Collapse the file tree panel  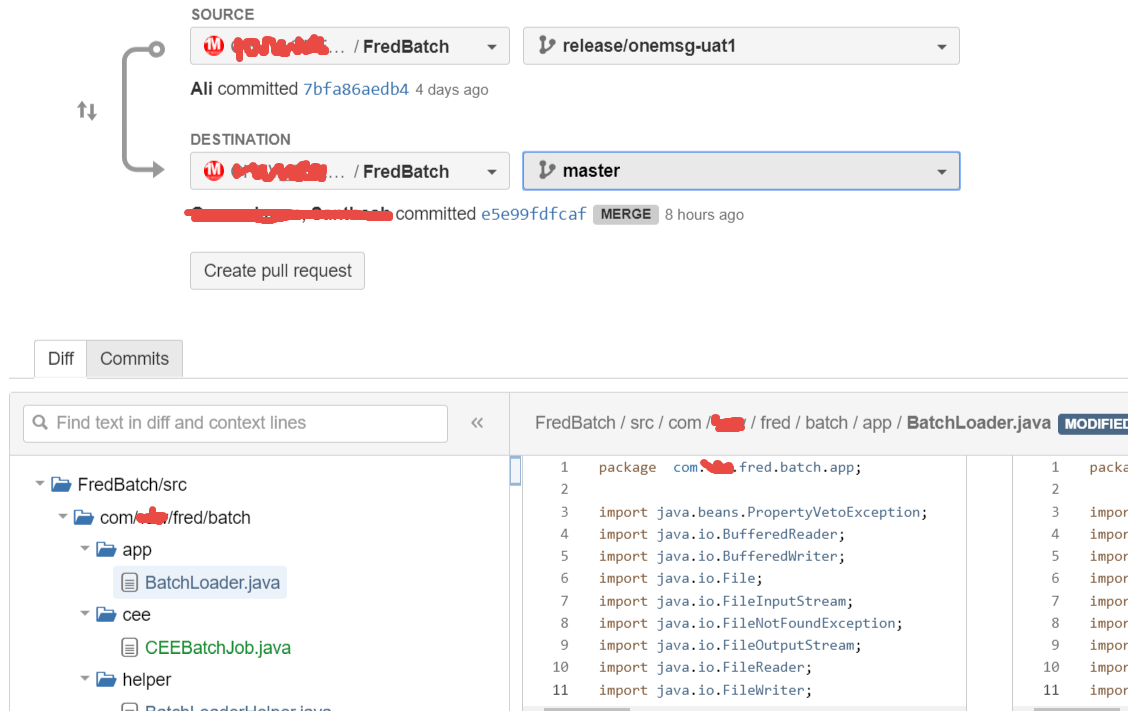point(477,423)
